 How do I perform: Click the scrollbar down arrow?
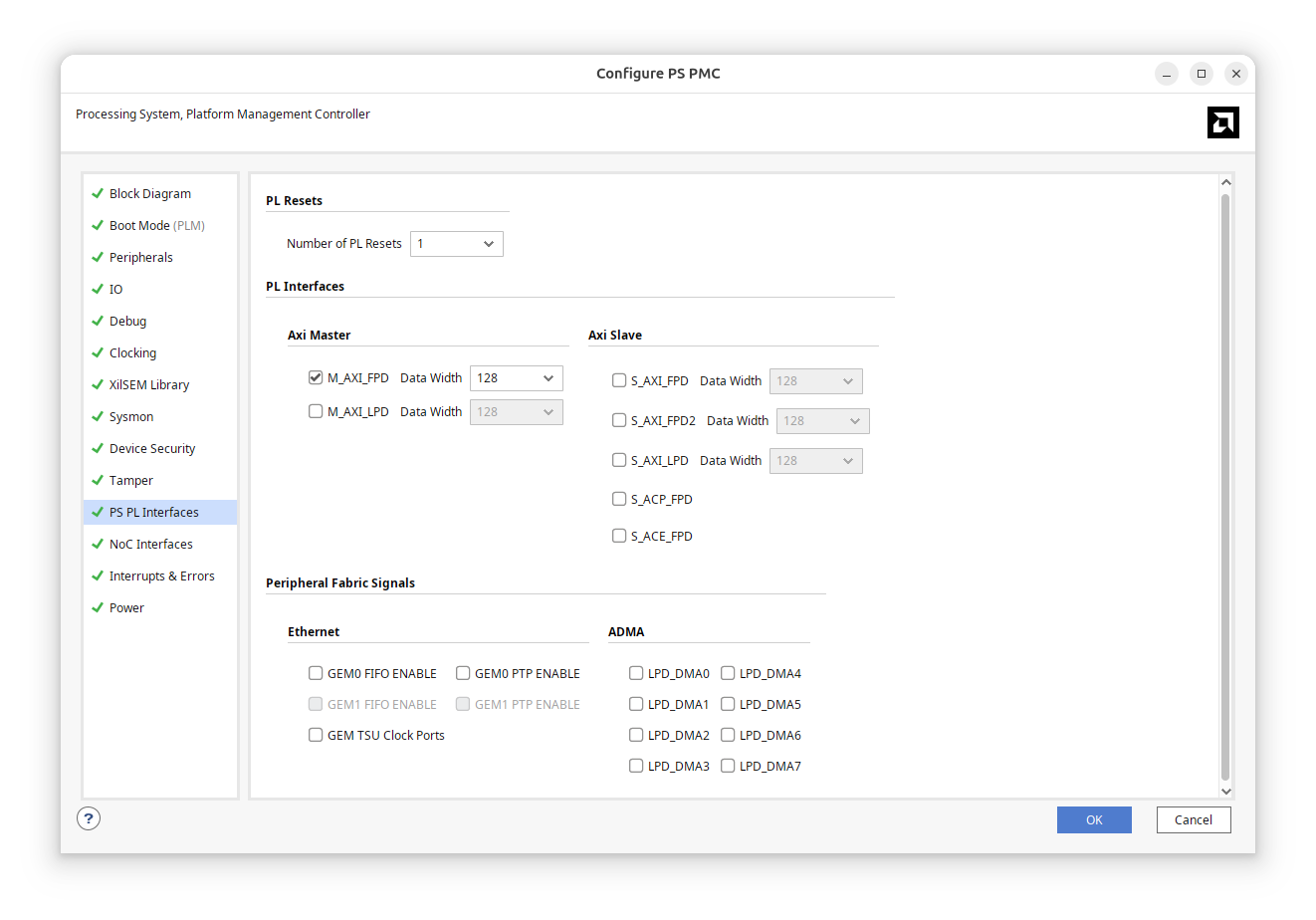point(1225,791)
